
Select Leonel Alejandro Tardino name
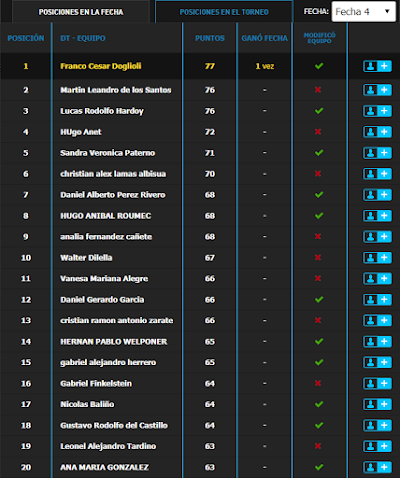point(108,446)
